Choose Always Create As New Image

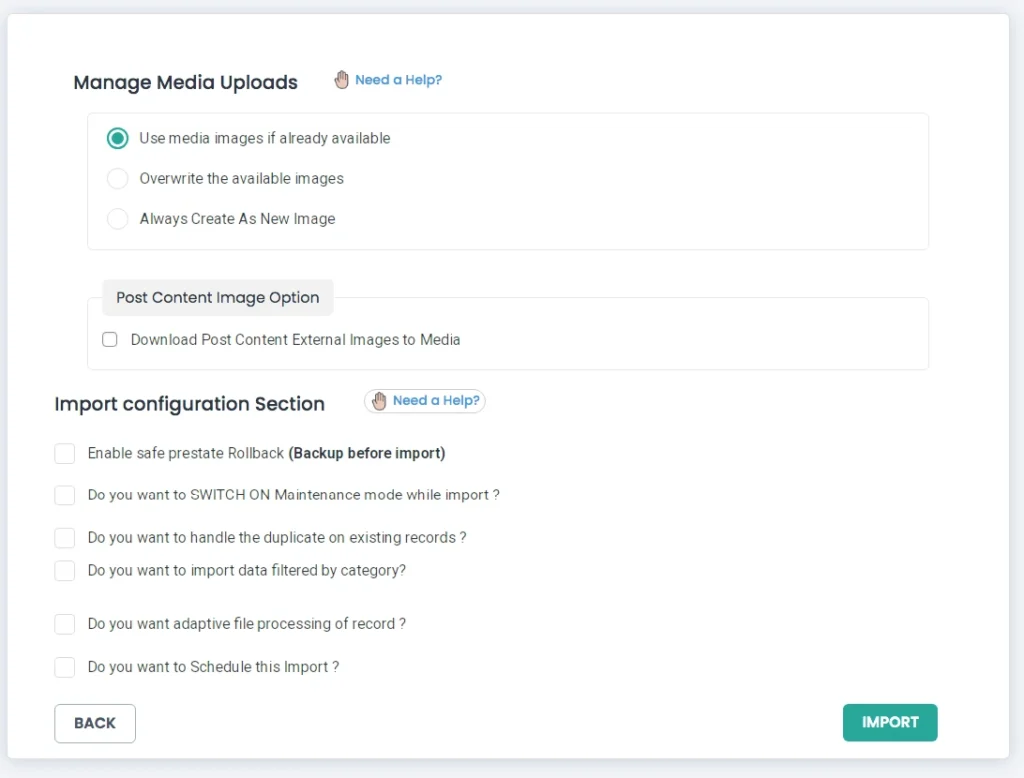point(118,219)
